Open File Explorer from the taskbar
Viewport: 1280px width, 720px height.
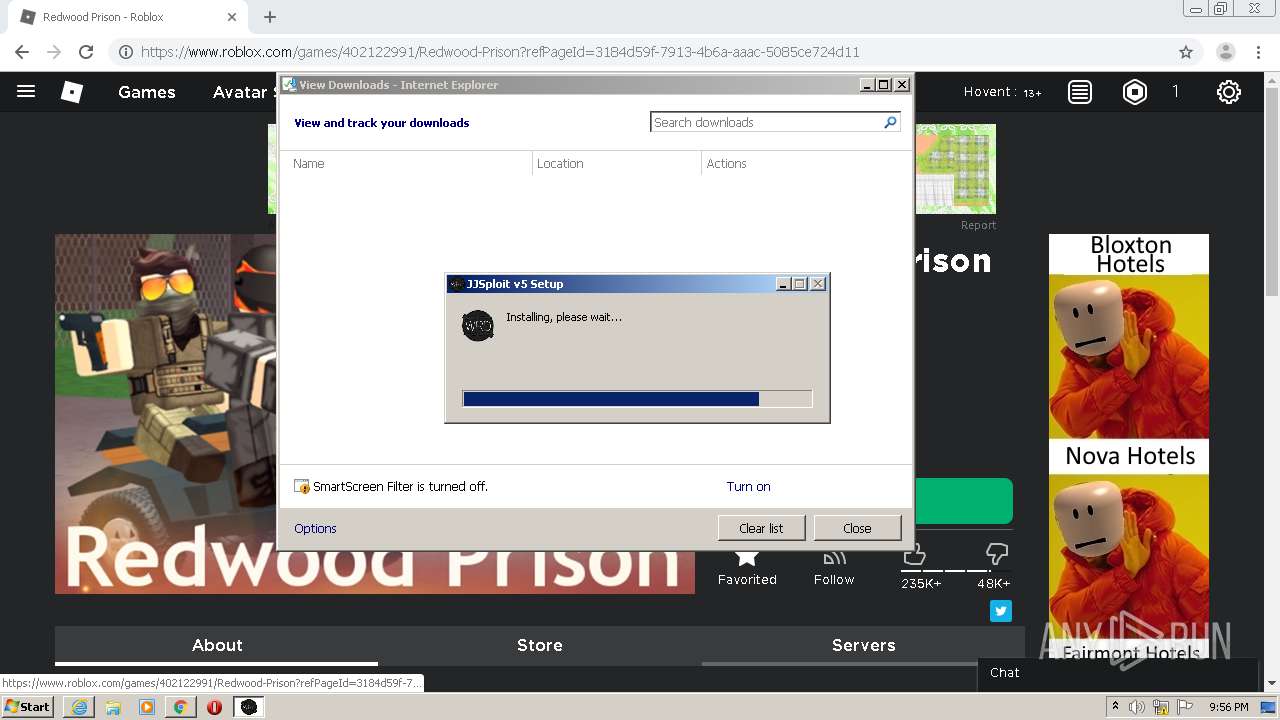coord(113,707)
